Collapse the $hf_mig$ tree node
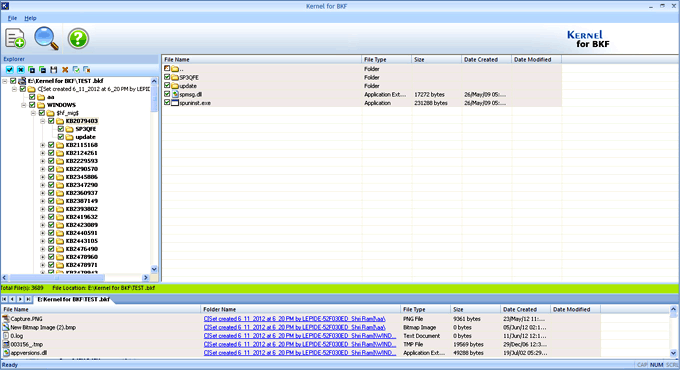 click(x=33, y=113)
